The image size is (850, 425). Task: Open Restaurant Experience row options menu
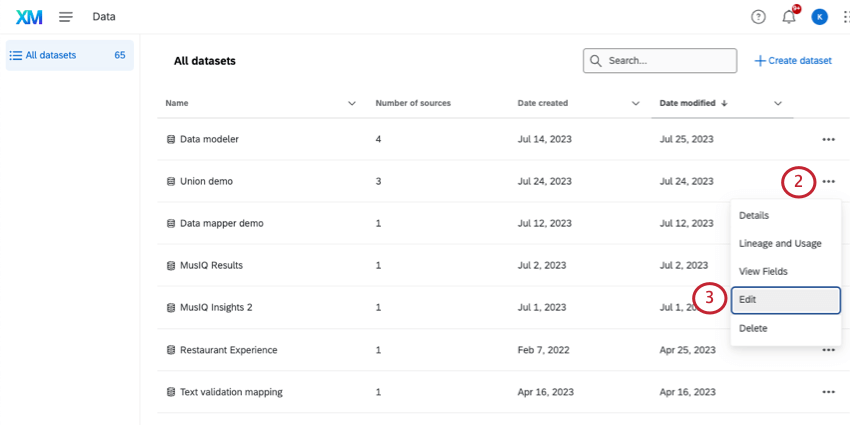[x=828, y=350]
